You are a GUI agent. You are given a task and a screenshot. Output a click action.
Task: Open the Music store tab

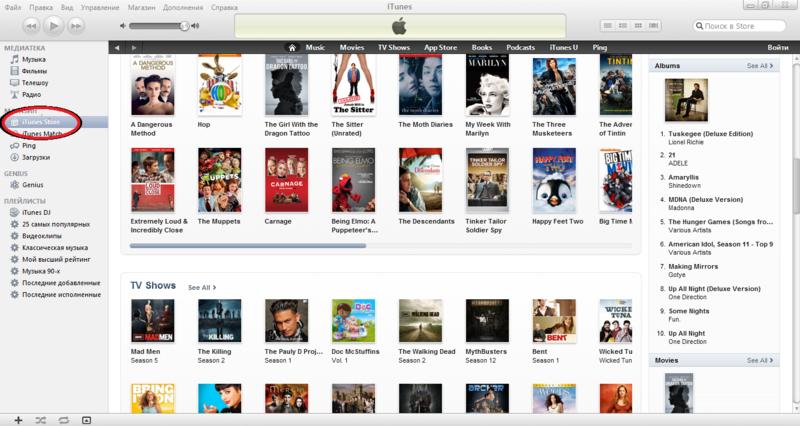pyautogui.click(x=315, y=47)
